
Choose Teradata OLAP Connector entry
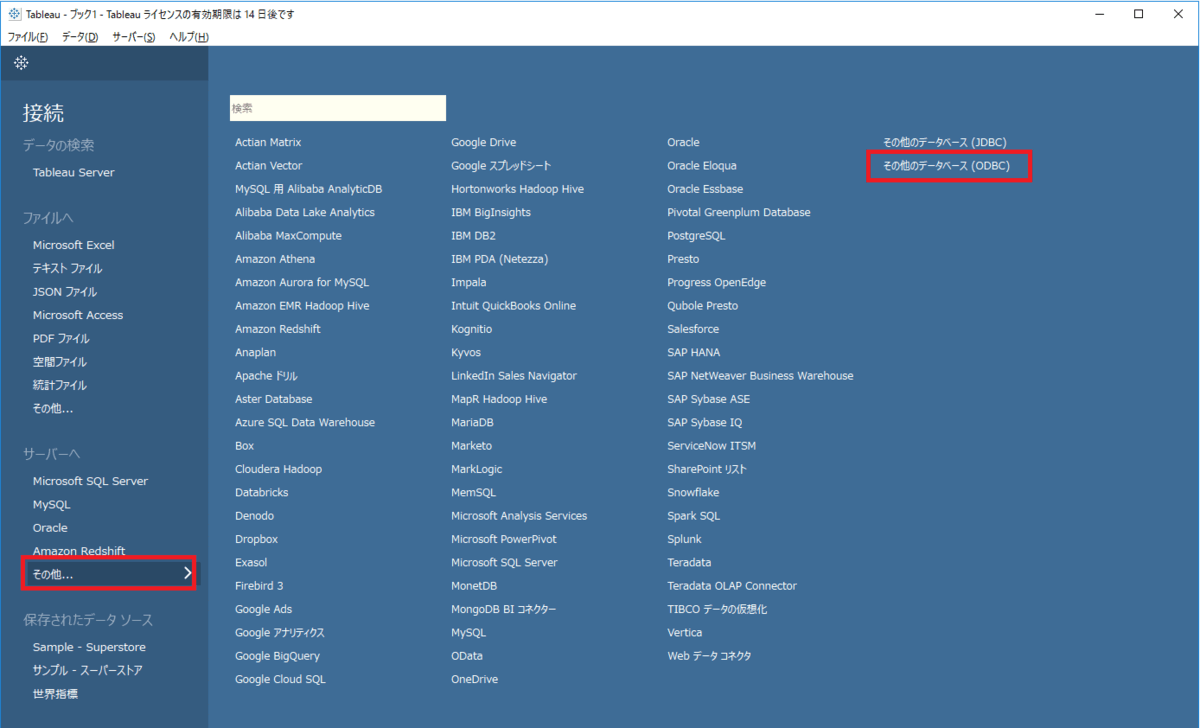[732, 586]
